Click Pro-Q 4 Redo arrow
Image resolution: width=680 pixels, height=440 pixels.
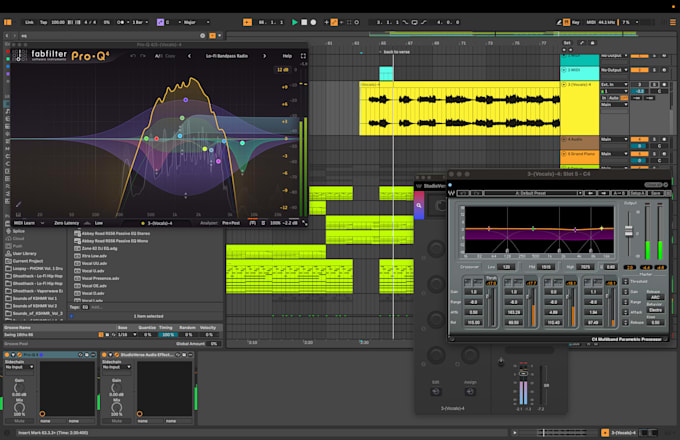(143, 56)
